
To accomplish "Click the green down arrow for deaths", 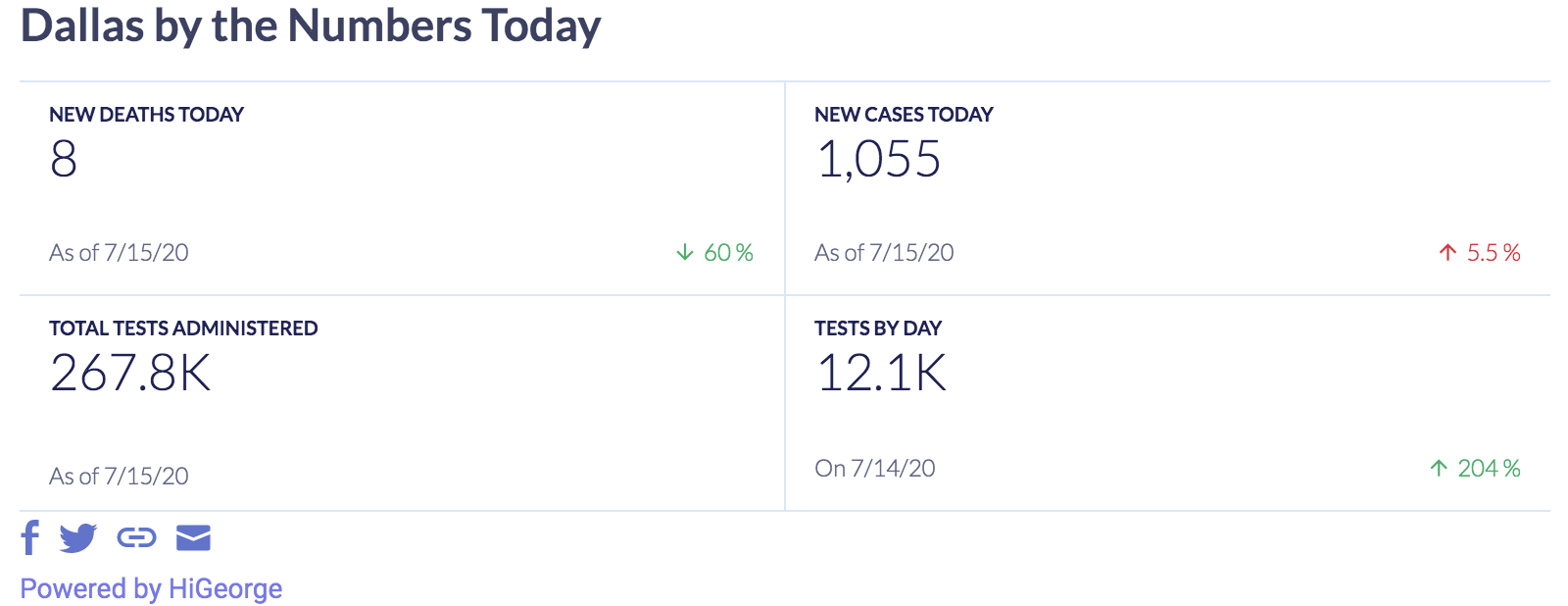I will 685,253.
